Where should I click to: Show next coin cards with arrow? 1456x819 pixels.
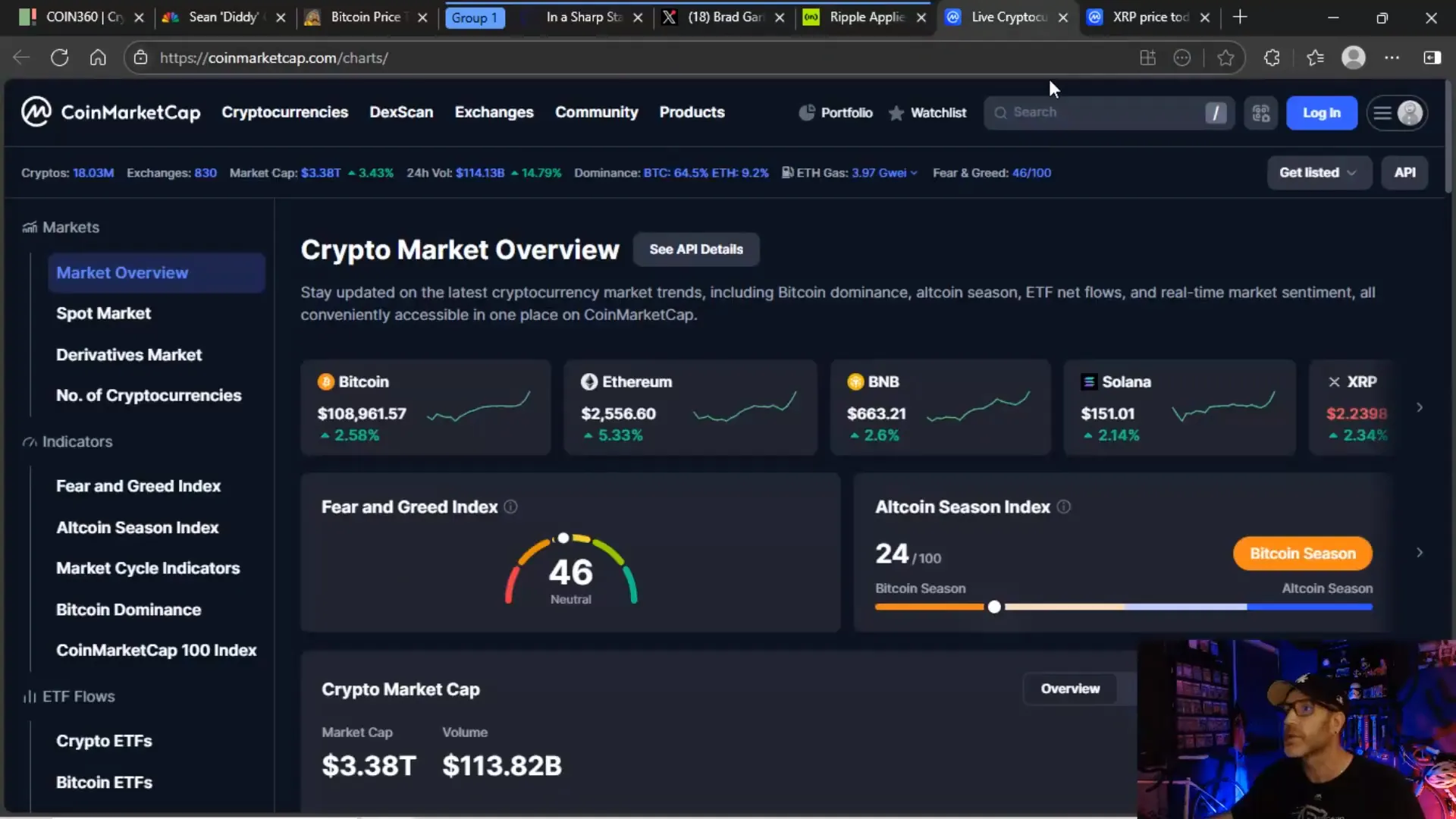click(x=1420, y=407)
